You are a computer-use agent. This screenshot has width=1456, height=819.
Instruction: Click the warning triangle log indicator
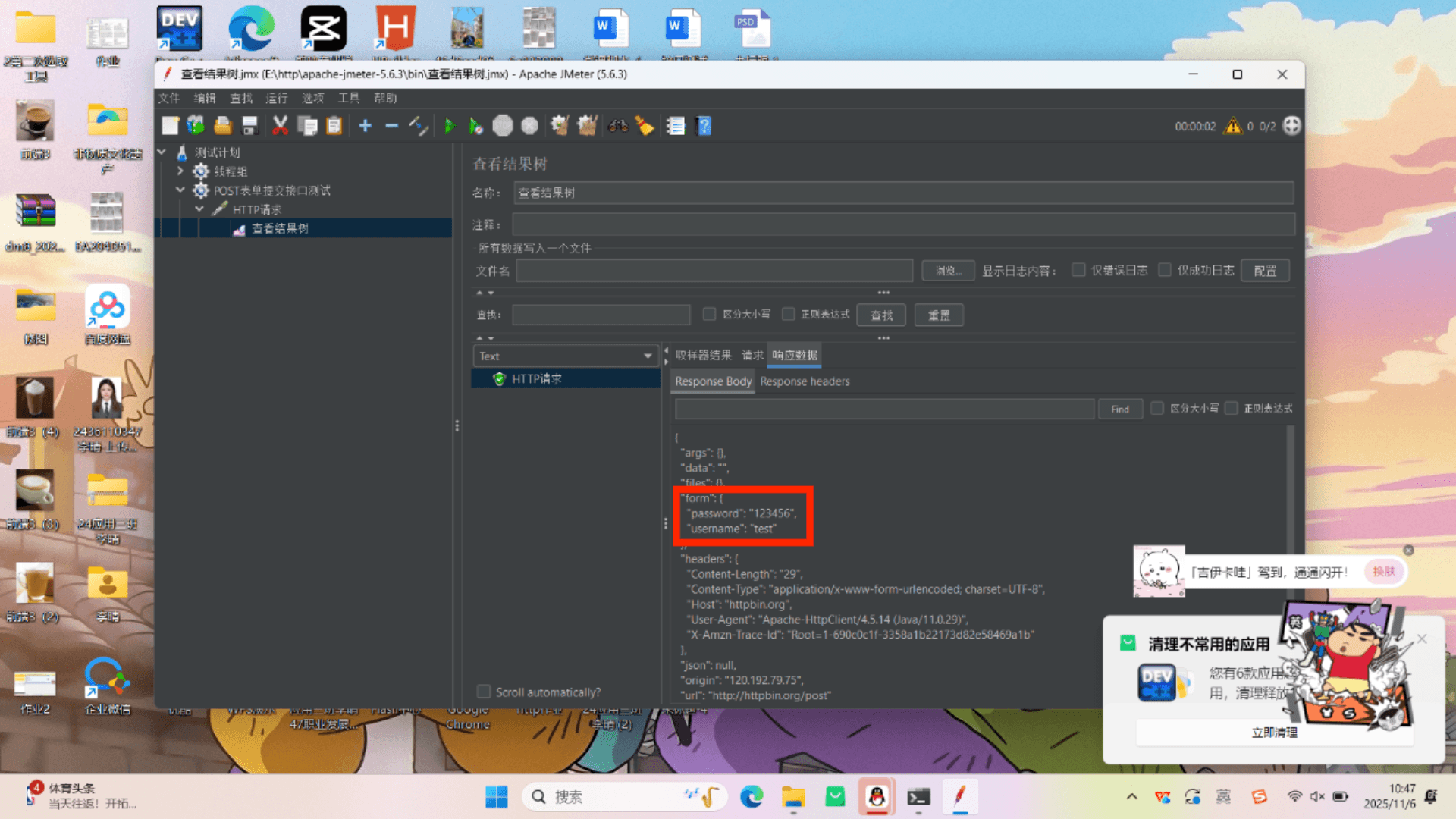click(1233, 126)
